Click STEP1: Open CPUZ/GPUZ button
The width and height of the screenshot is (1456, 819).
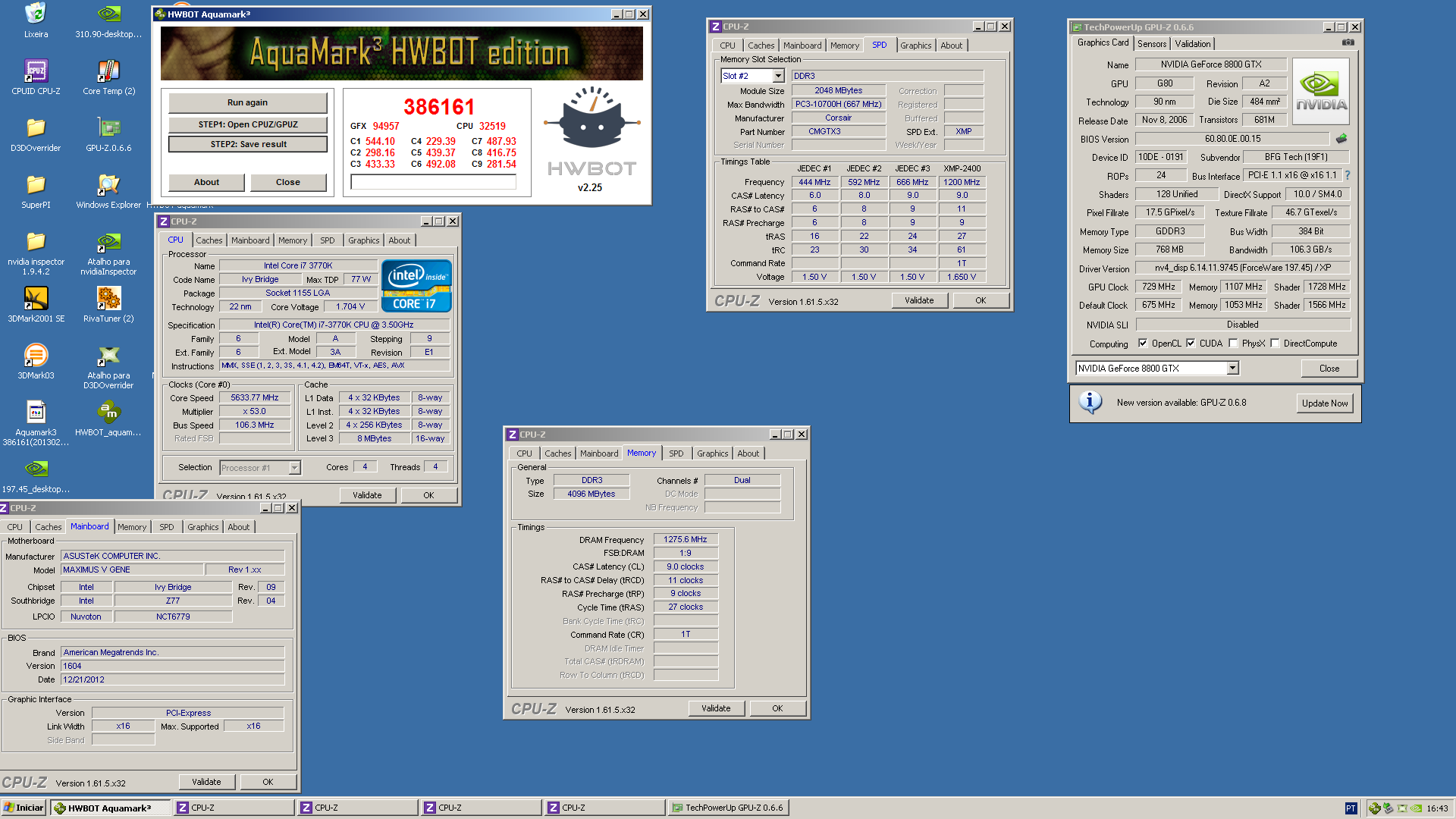coord(247,124)
